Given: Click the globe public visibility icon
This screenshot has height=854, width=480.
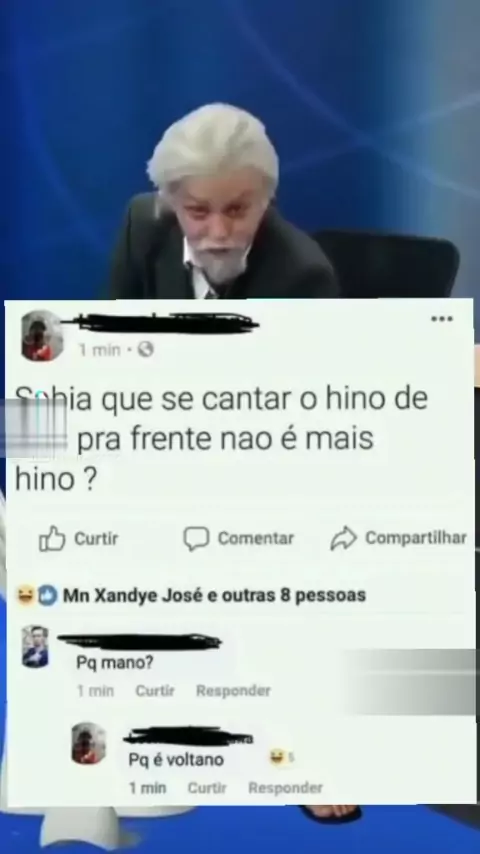Looking at the screenshot, I should (145, 349).
